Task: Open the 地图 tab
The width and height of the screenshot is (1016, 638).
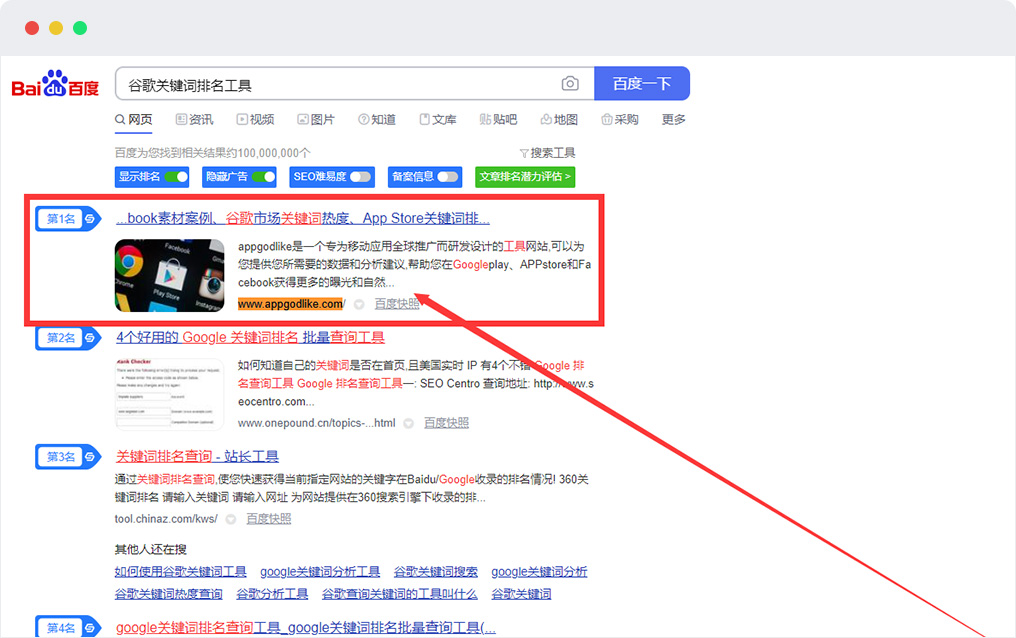Action: [559, 119]
